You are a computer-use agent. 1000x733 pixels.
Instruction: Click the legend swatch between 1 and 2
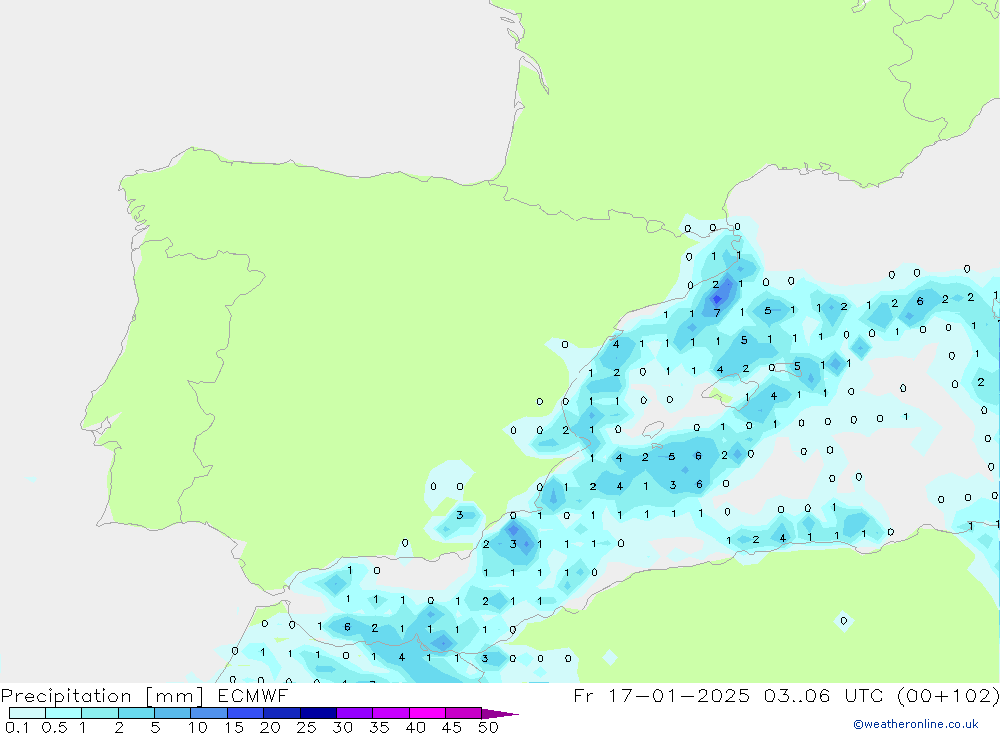[100, 713]
